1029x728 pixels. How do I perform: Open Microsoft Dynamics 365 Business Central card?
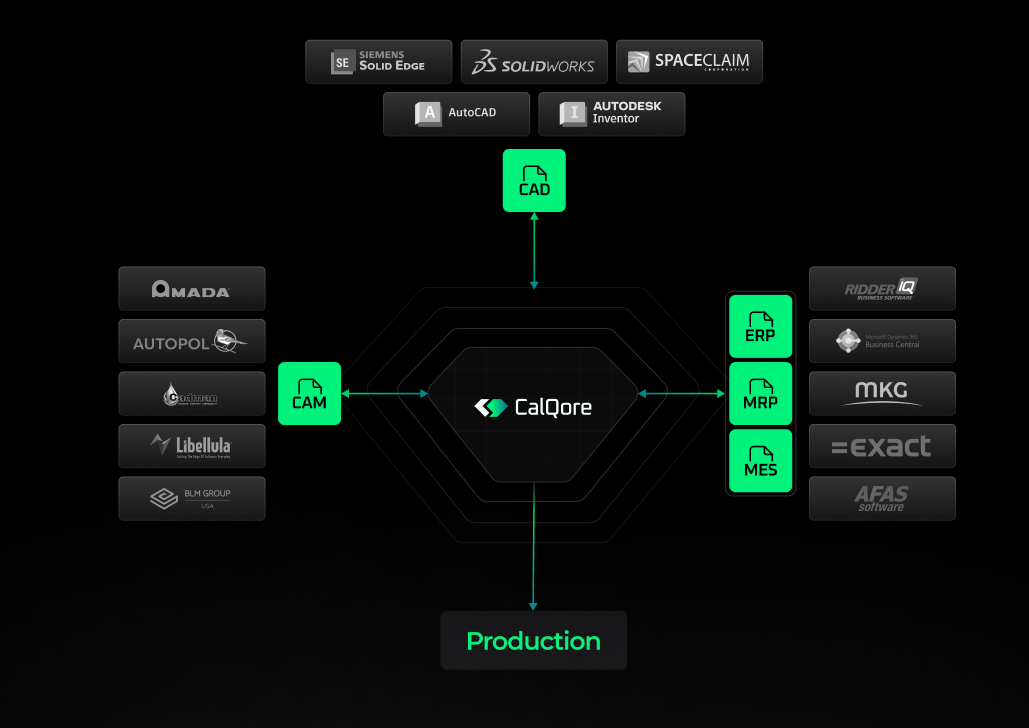click(x=882, y=341)
